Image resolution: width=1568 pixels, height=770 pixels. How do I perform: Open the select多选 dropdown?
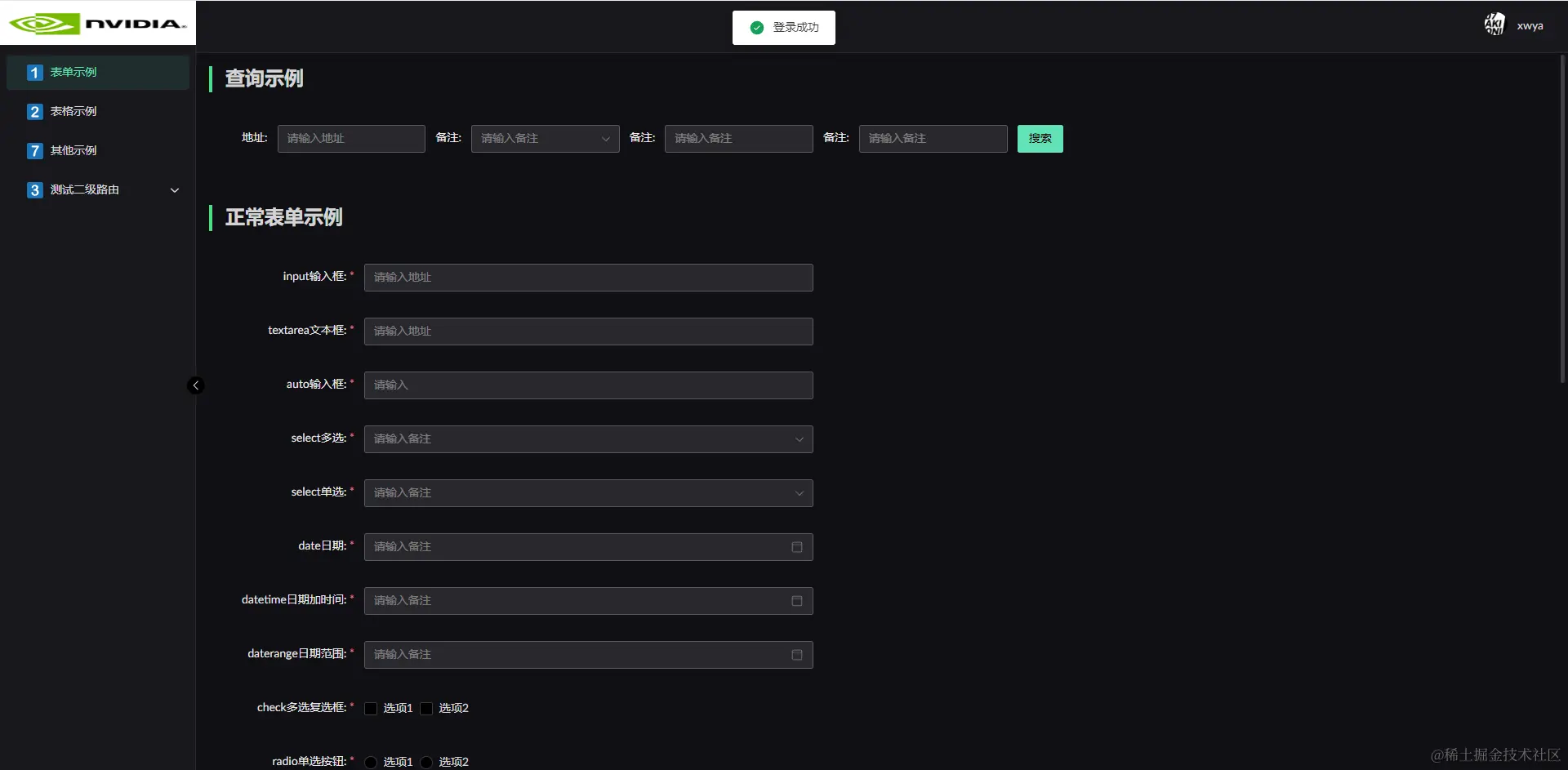pos(588,439)
